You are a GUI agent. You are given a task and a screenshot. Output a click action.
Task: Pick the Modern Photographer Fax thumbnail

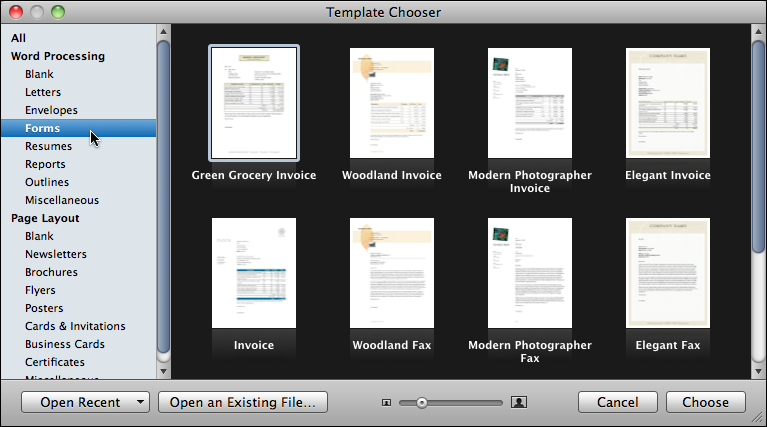(x=529, y=273)
